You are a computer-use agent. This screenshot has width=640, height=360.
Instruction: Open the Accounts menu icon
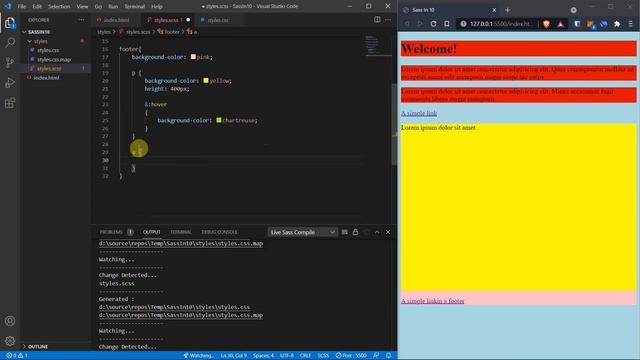click(10, 321)
